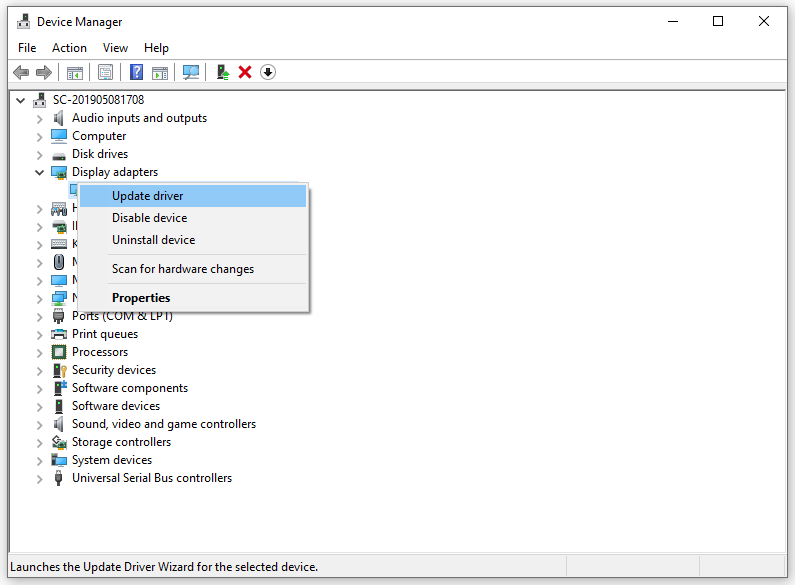This screenshot has height=585, width=795.
Task: Open the View menu
Action: 115,48
